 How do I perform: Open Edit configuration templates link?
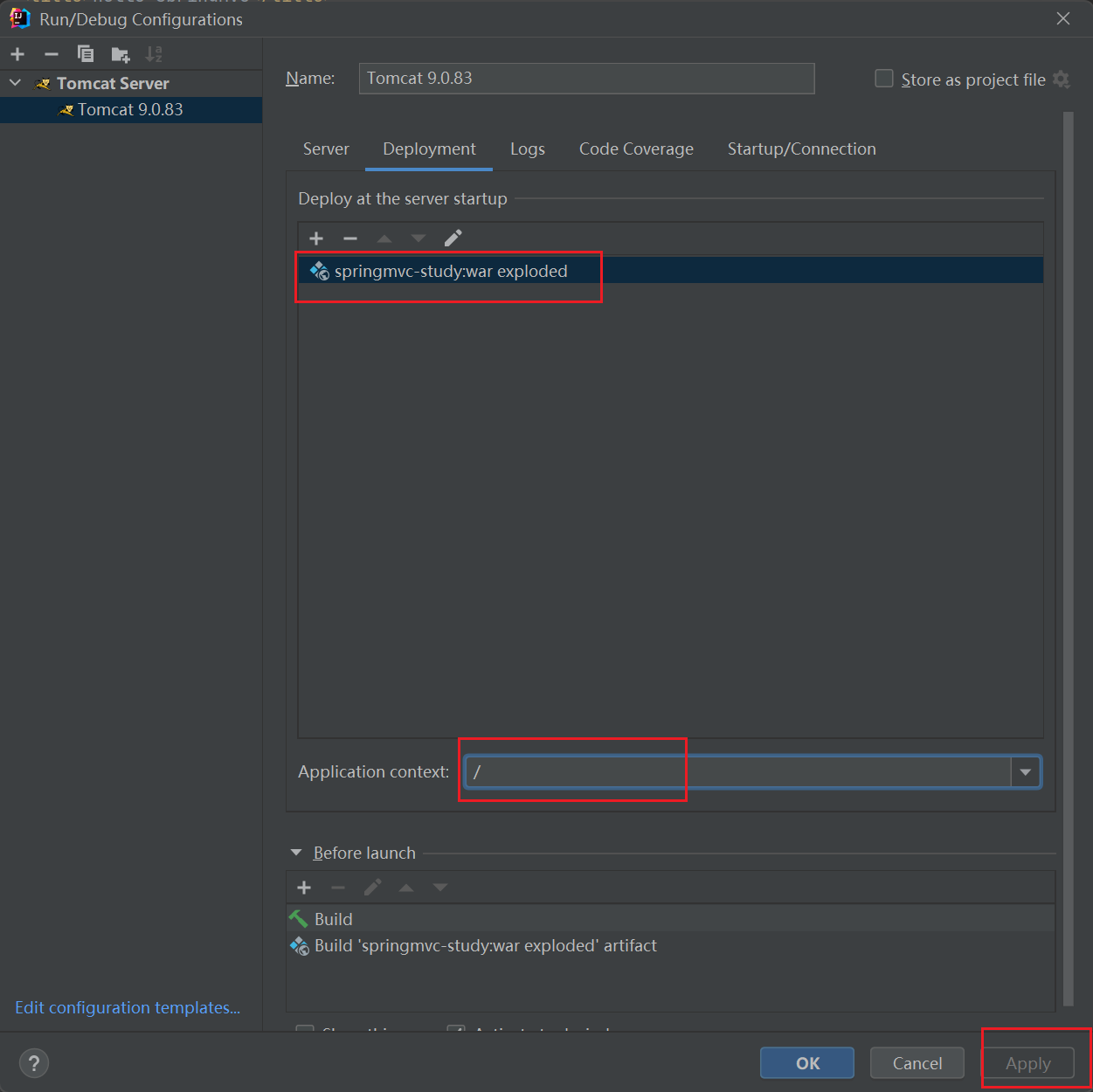coord(128,1007)
